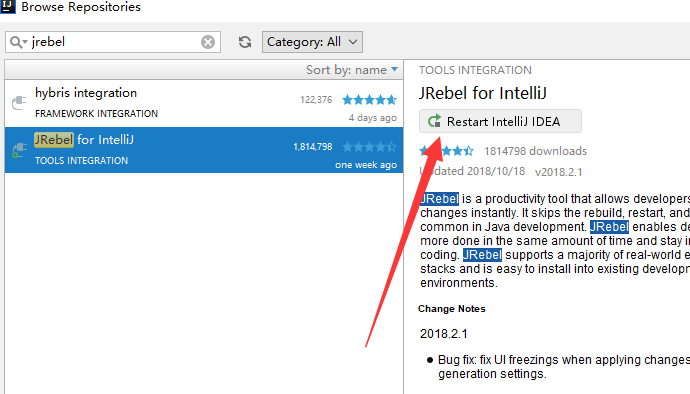Click the Change Notes heading
Screen dimensions: 690x394
click(451, 309)
